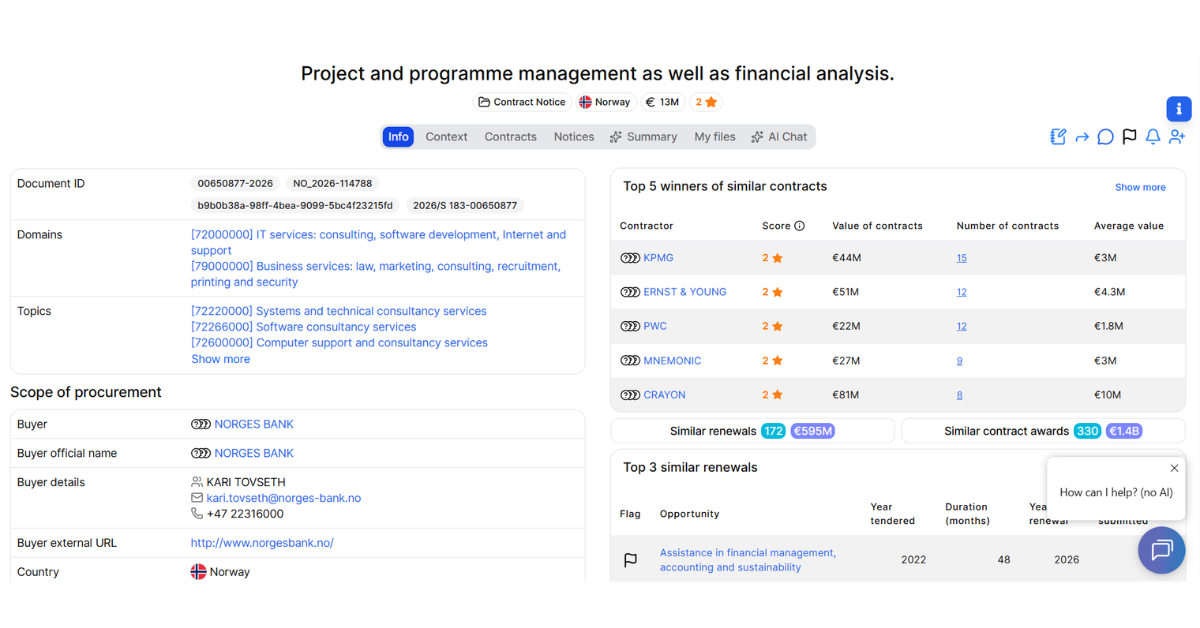1200x628 pixels.
Task: Open the http://www.norgesbank.no/ URL
Action: click(262, 543)
